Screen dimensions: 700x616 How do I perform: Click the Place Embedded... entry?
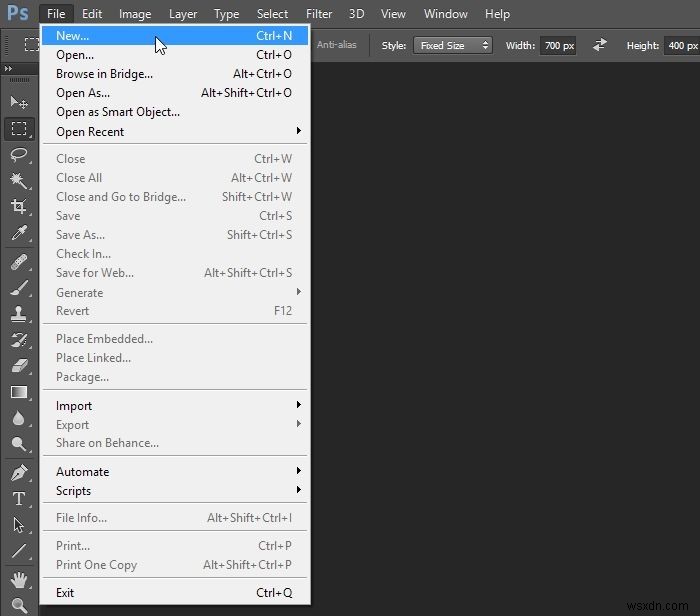pyautogui.click(x=175, y=338)
